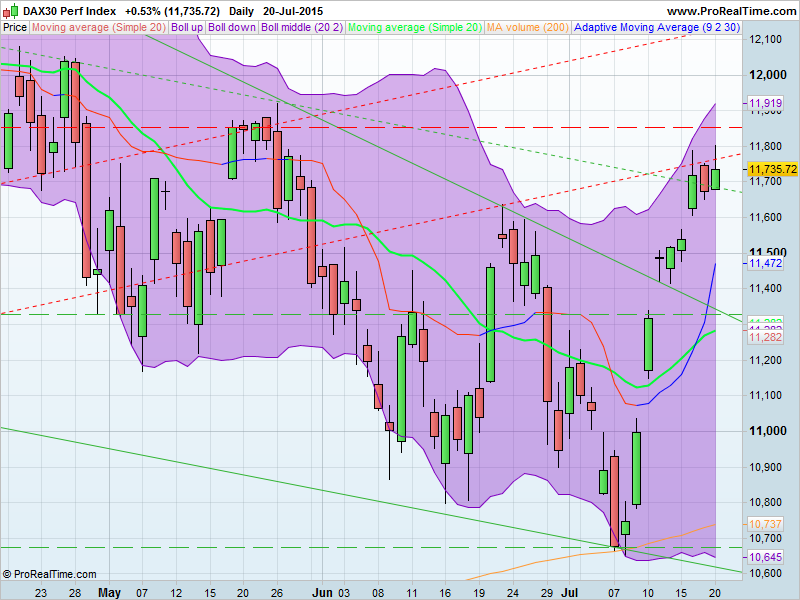800x600 pixels.
Task: Click the 11,600 price axis label
Action: (765, 217)
